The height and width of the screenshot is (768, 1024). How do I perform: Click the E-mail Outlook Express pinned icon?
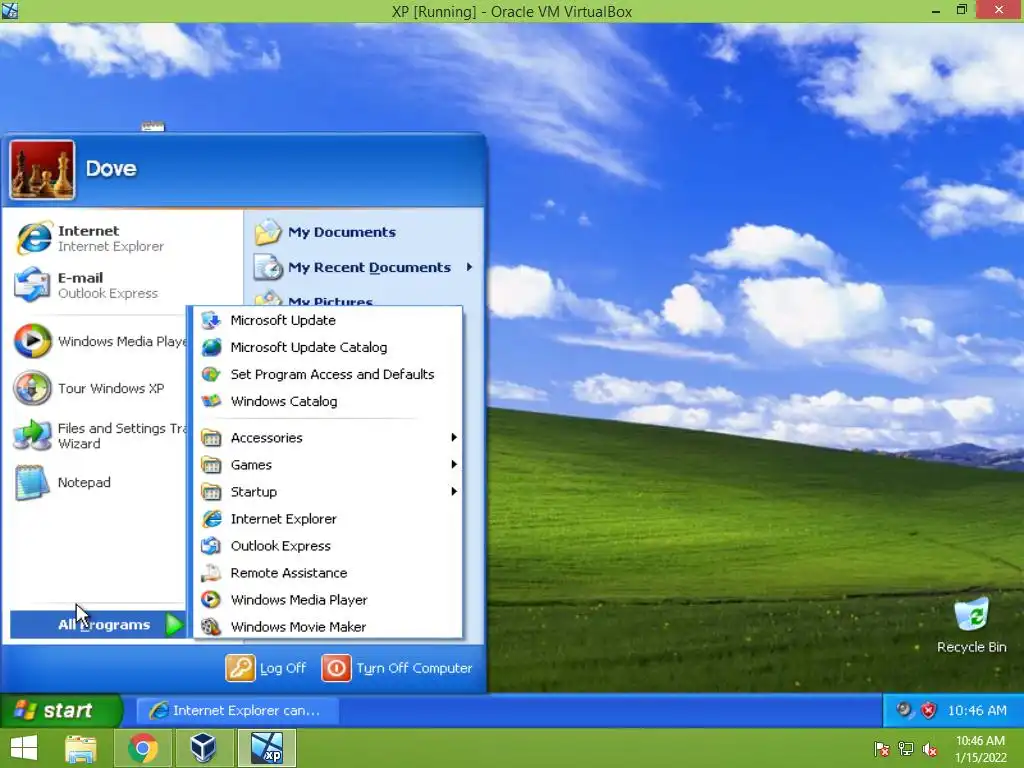pyautogui.click(x=33, y=285)
